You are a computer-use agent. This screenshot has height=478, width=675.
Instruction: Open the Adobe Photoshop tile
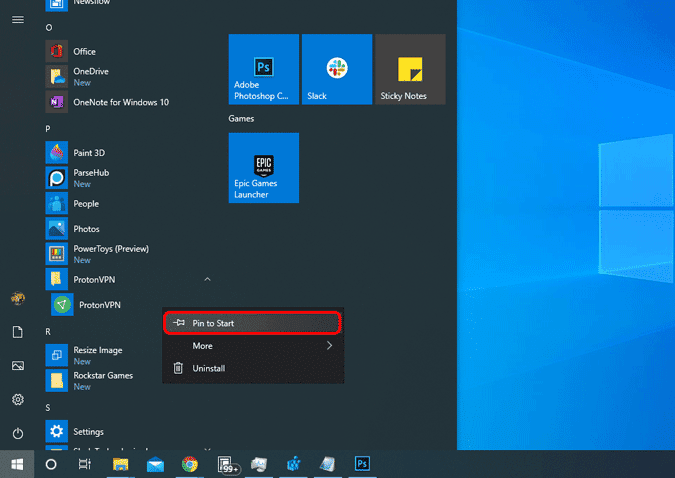pos(263,69)
